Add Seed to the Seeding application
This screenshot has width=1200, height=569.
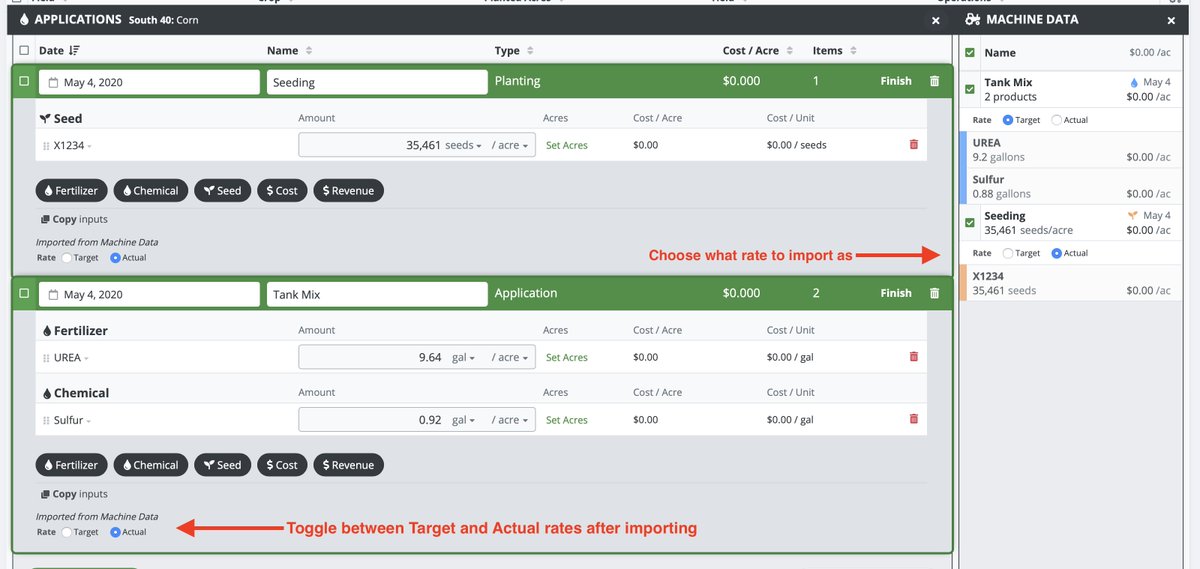pos(221,190)
